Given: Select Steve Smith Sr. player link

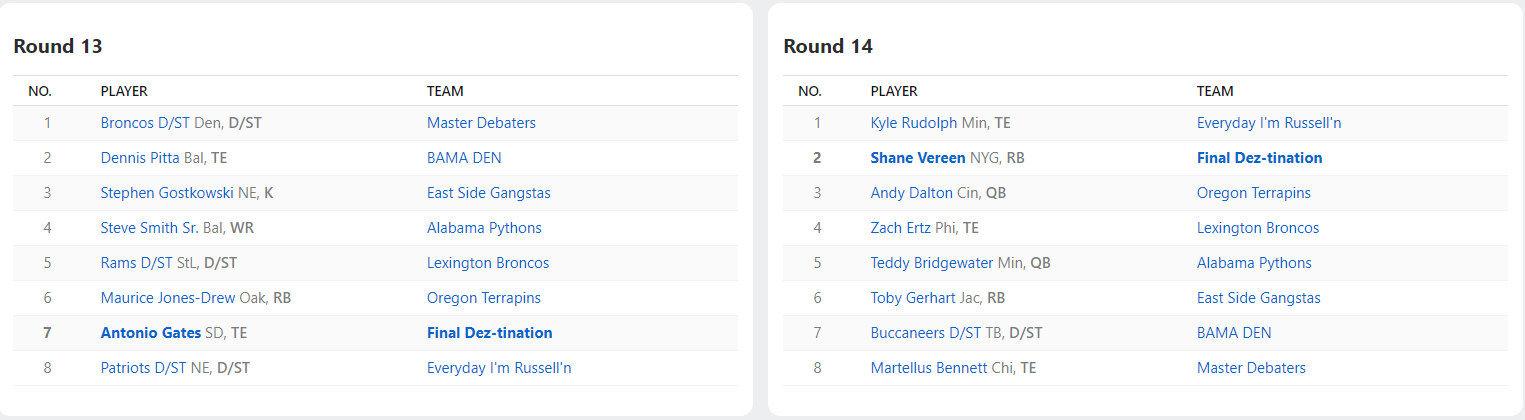Looking at the screenshot, I should coord(149,228).
